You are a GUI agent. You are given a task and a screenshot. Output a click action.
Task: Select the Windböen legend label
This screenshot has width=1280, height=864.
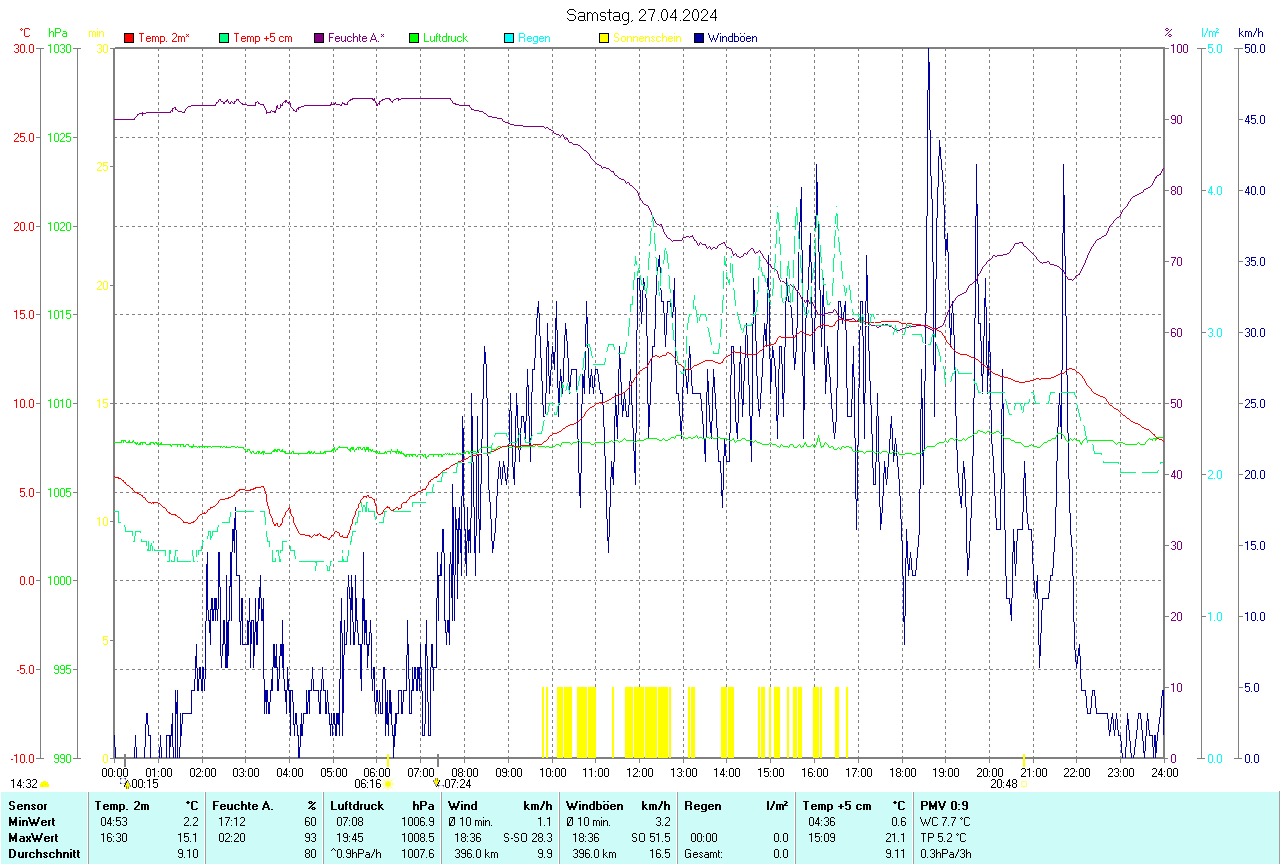[x=732, y=38]
